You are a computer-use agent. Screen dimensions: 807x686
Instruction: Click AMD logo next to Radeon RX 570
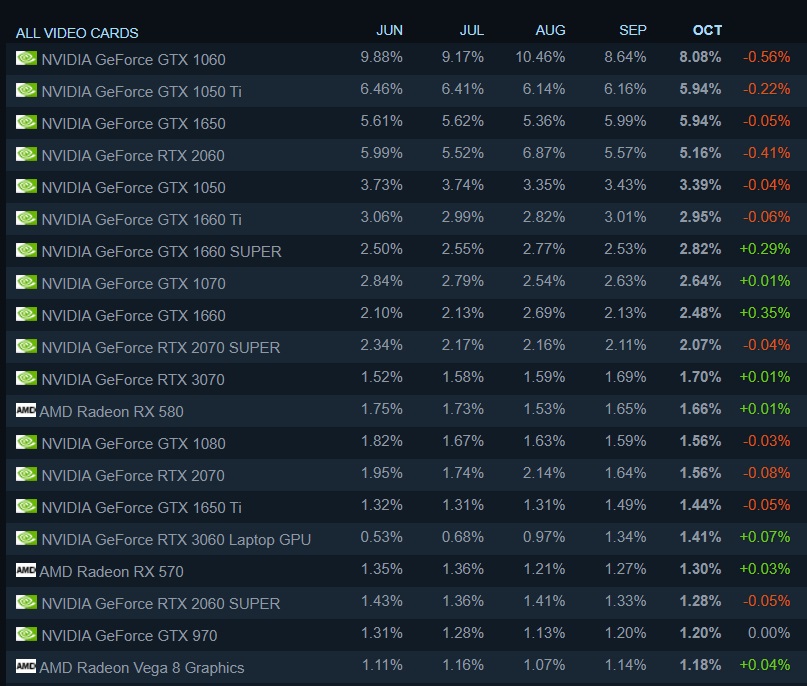(x=26, y=570)
